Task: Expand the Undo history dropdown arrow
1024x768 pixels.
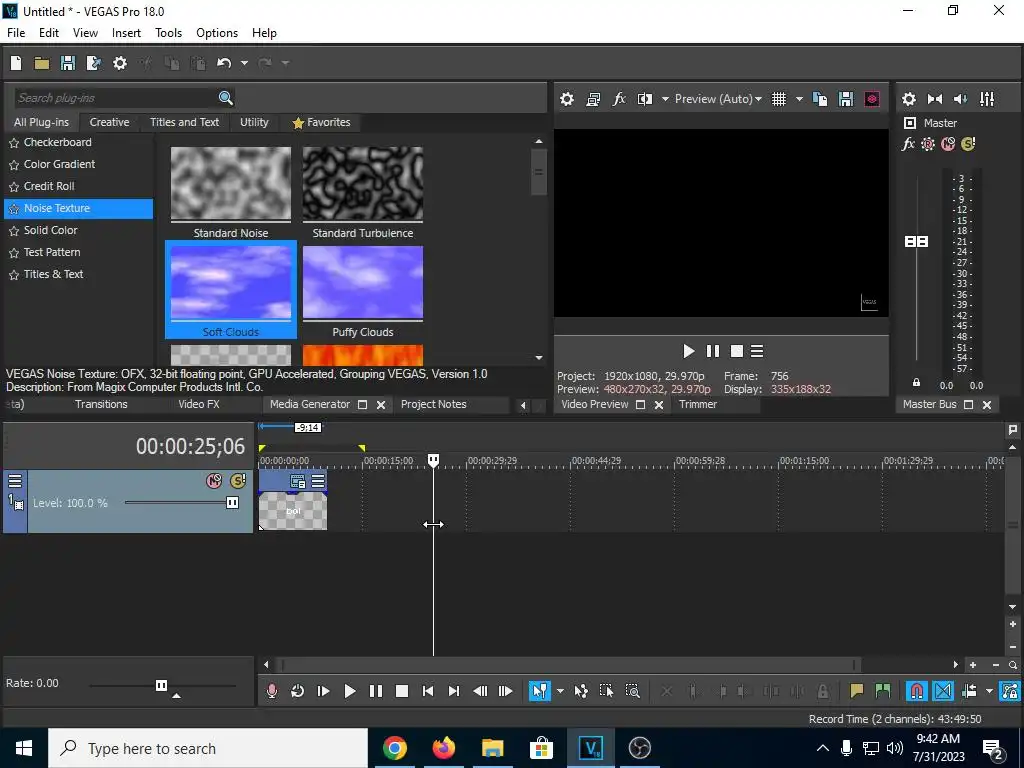Action: click(244, 63)
